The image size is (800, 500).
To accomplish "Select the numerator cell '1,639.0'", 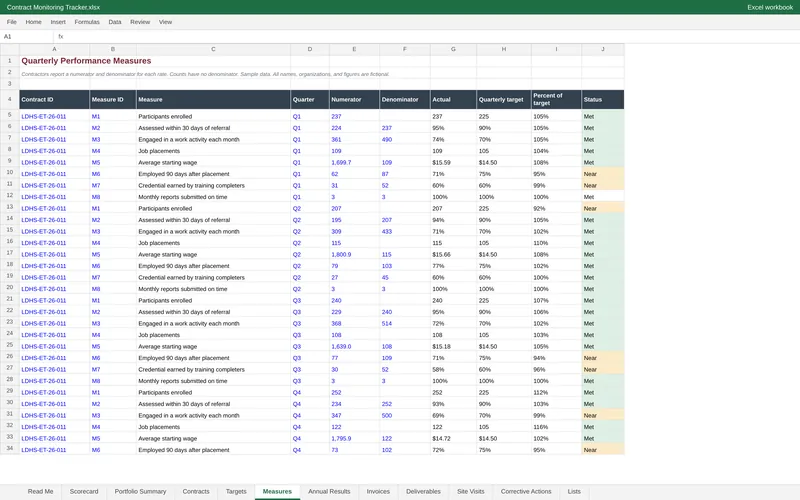I will 354,346.
